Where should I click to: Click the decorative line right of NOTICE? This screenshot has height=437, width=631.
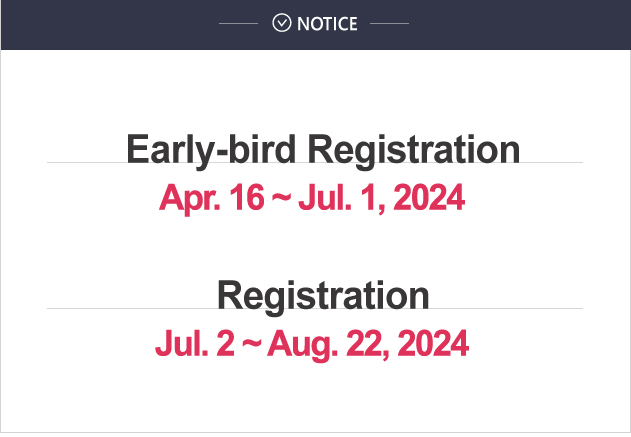pos(389,23)
